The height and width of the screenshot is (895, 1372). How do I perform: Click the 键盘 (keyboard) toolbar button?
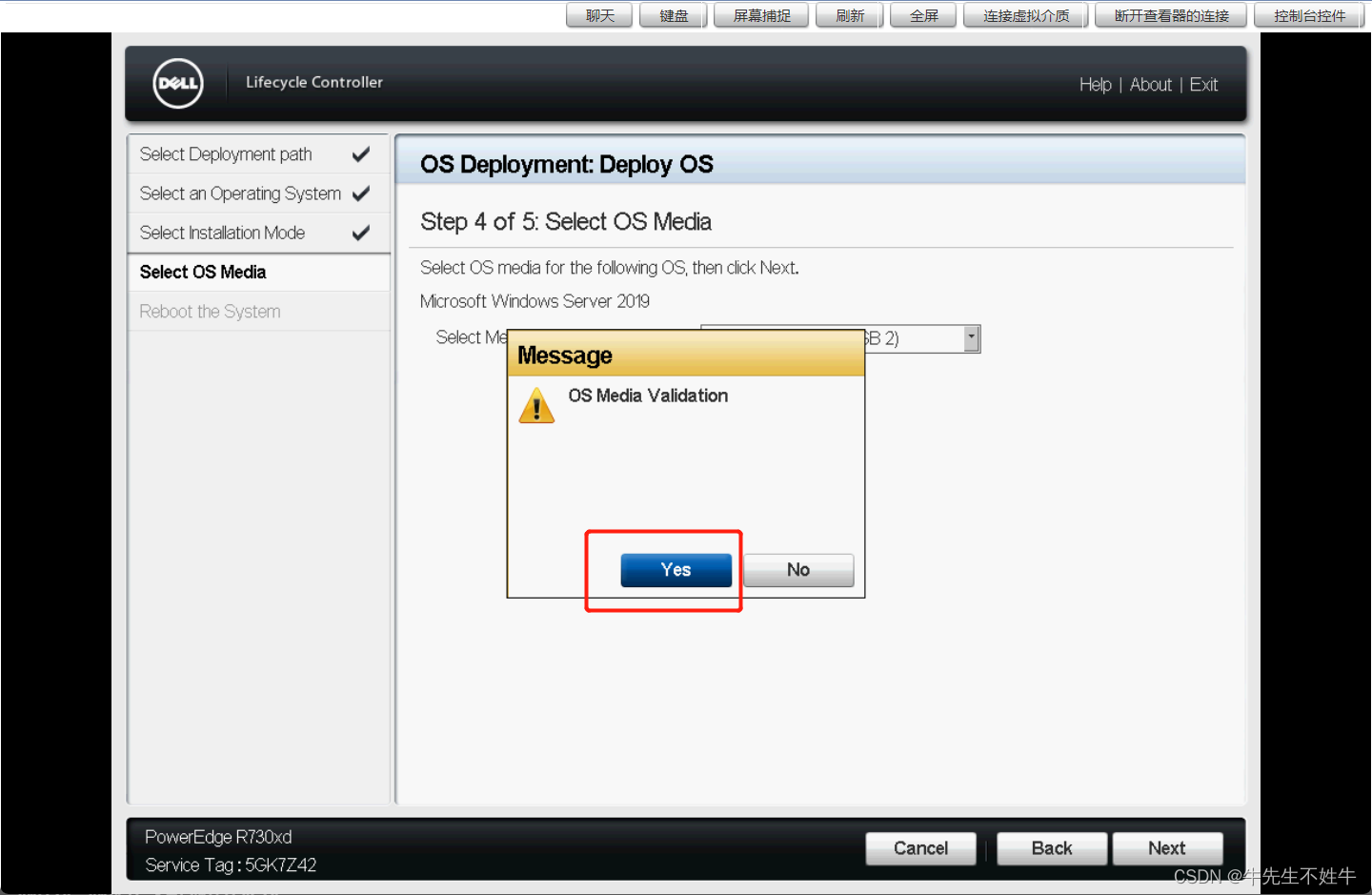click(x=674, y=15)
